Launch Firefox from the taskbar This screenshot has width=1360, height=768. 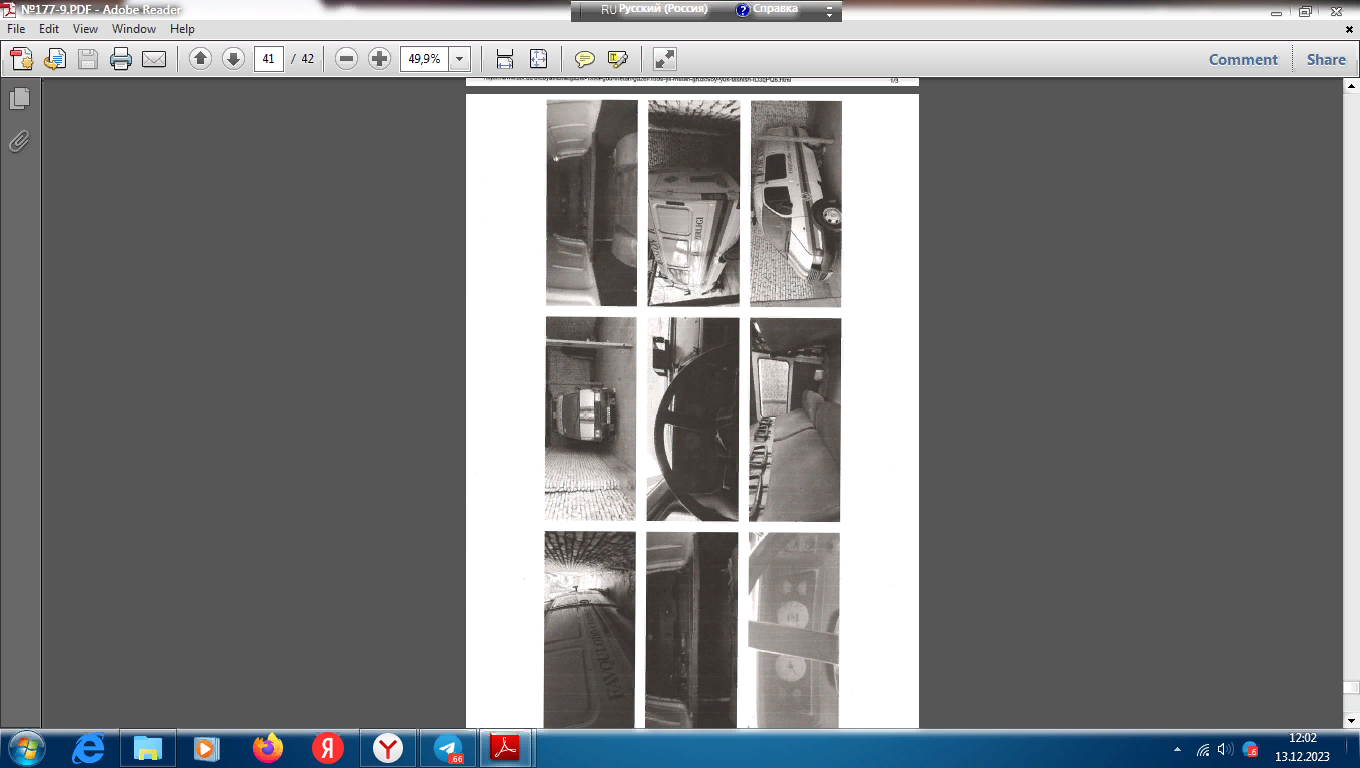click(x=268, y=748)
